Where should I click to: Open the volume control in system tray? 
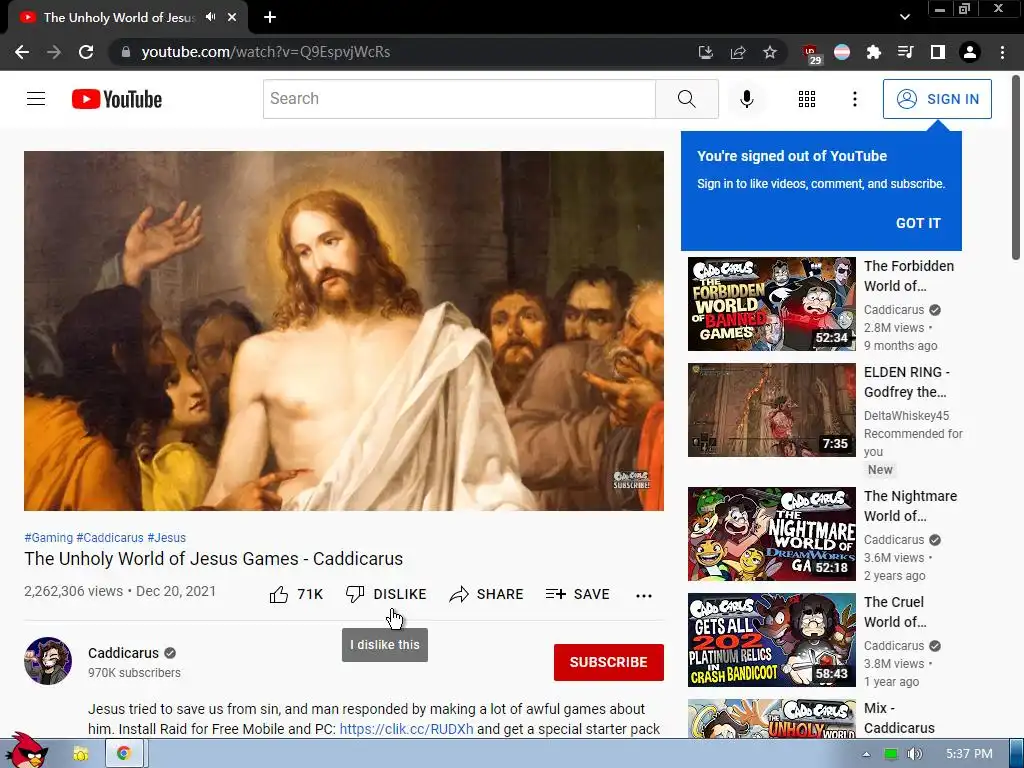[915, 754]
